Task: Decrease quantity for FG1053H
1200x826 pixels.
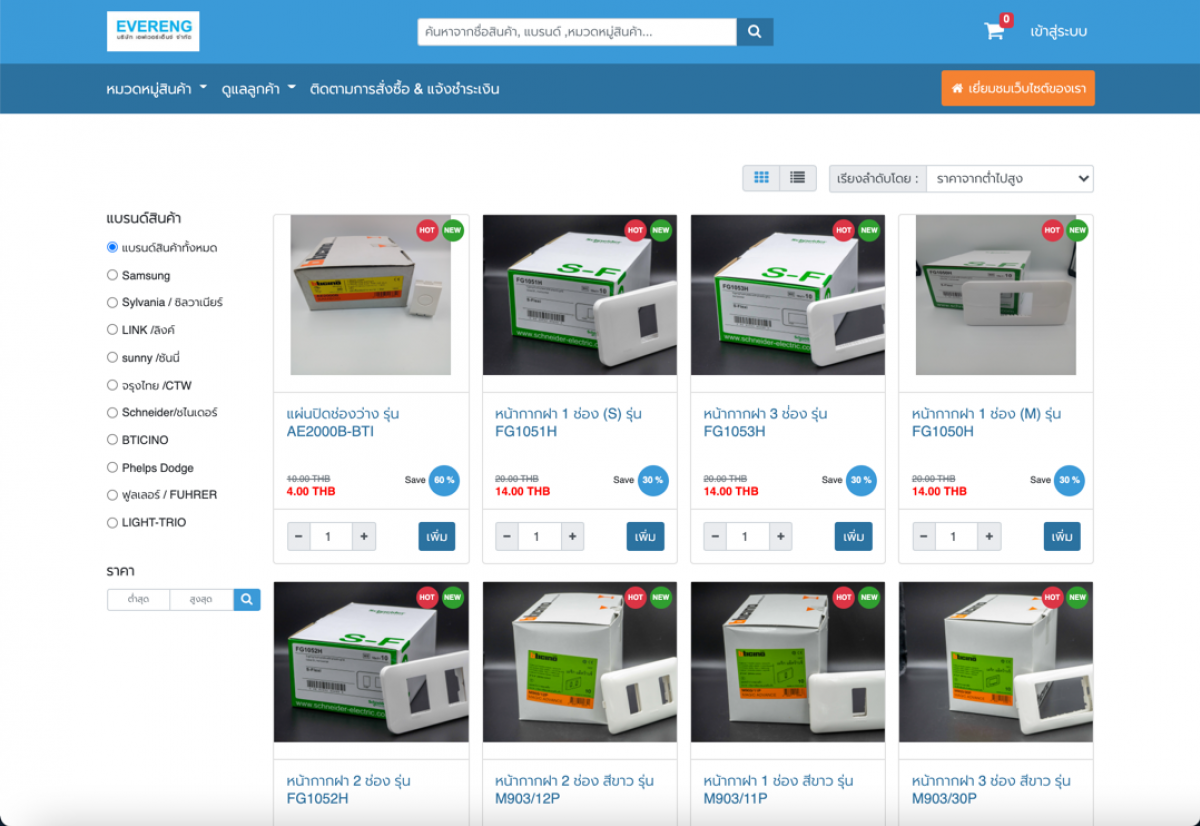Action: click(x=715, y=536)
